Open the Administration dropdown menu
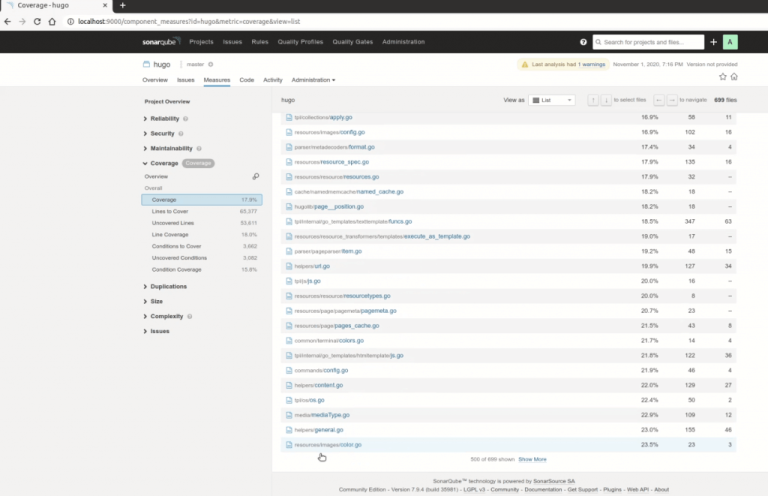The height and width of the screenshot is (496, 768). pos(313,79)
